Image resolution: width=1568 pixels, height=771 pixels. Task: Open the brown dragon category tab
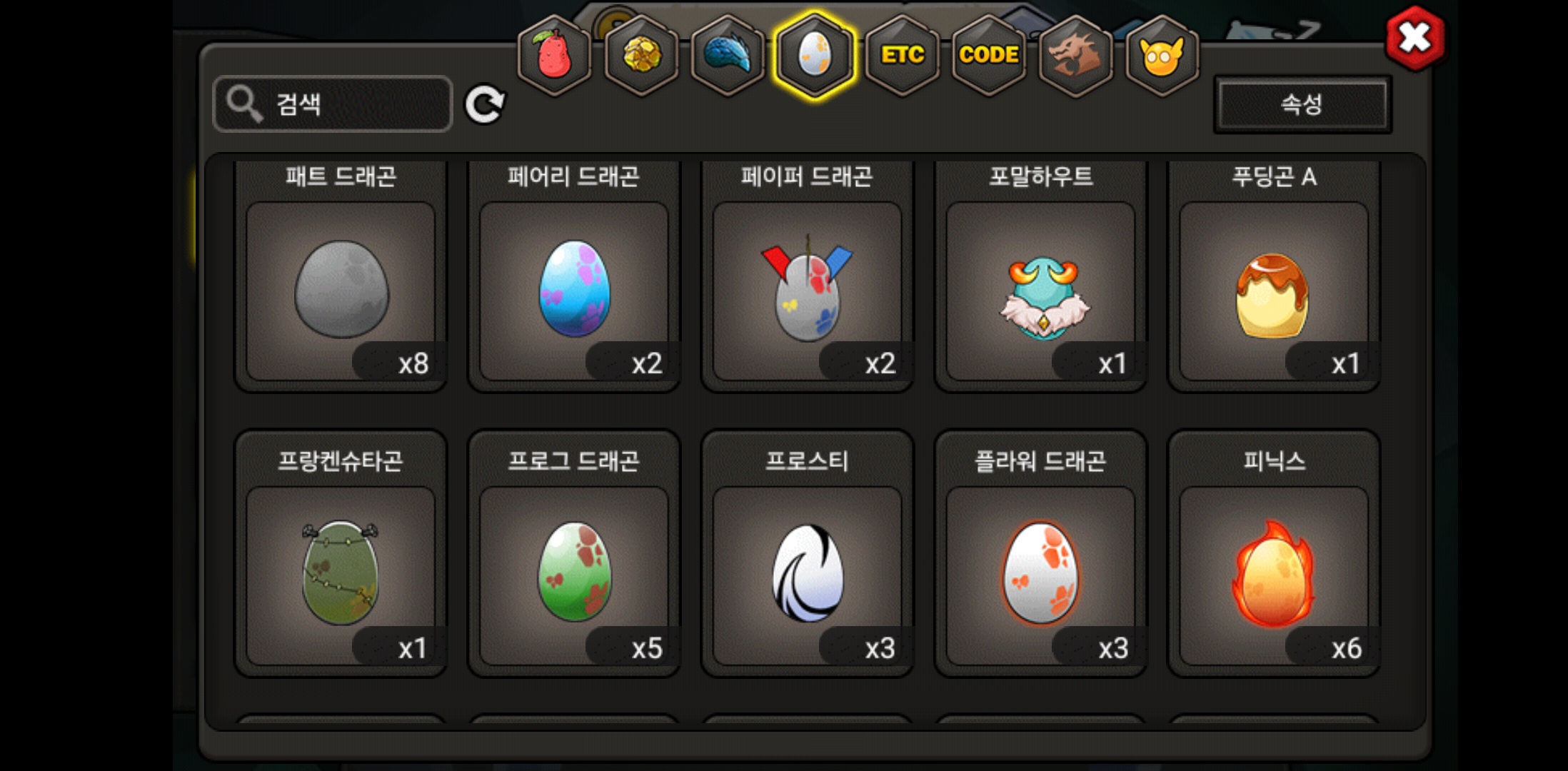tap(1075, 55)
